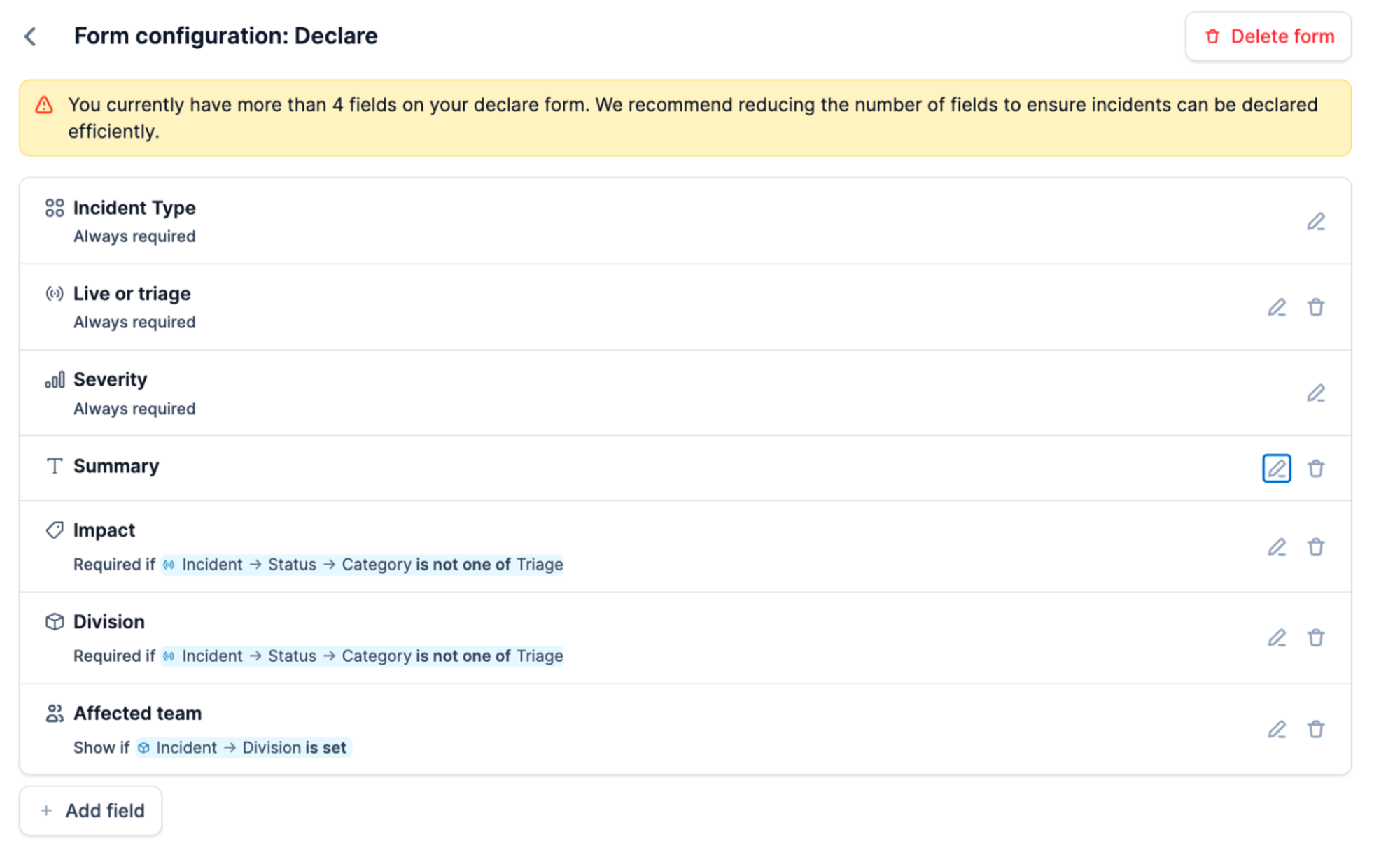
Task: Edit the Affected team field
Action: pos(1276,730)
